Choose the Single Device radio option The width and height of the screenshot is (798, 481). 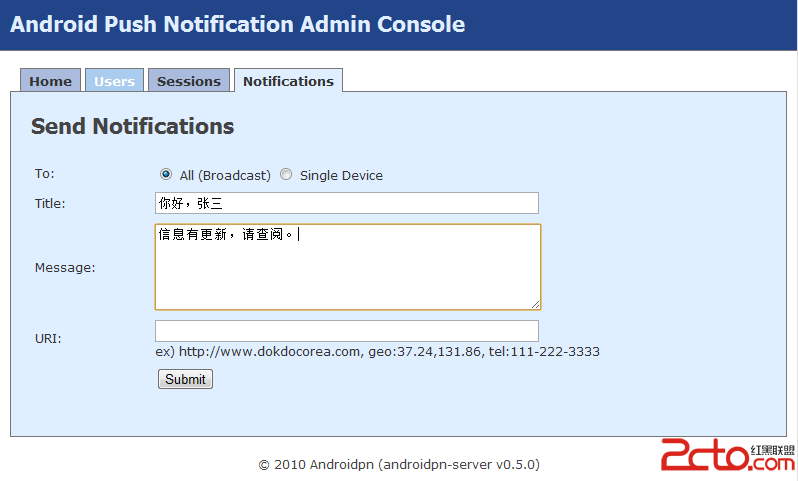286,174
